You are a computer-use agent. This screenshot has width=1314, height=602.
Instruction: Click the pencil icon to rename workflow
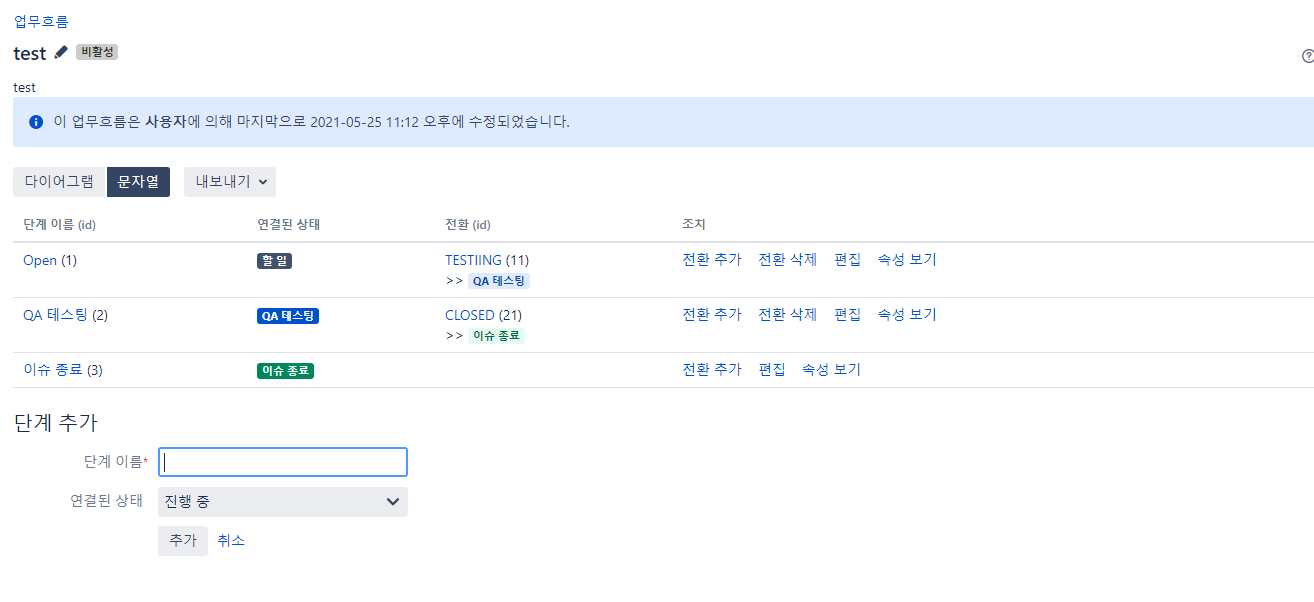point(60,52)
